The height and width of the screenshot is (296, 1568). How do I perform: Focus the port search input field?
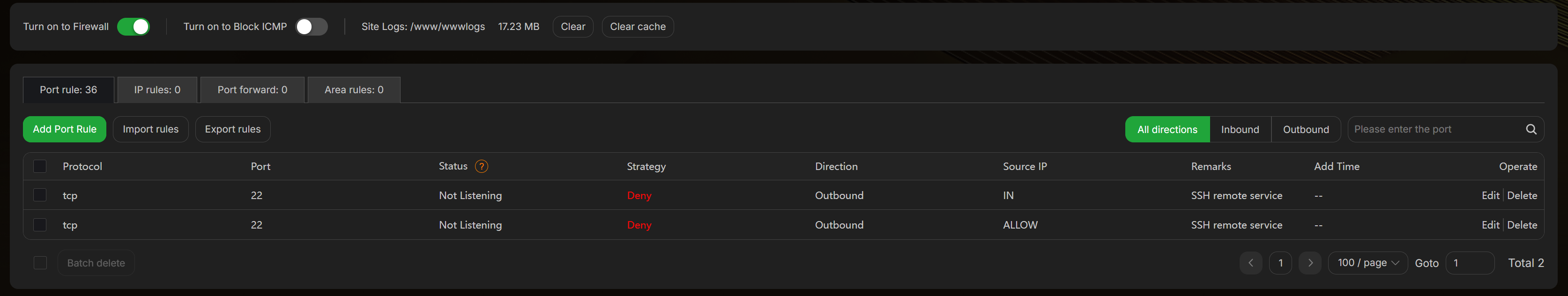(x=1434, y=129)
